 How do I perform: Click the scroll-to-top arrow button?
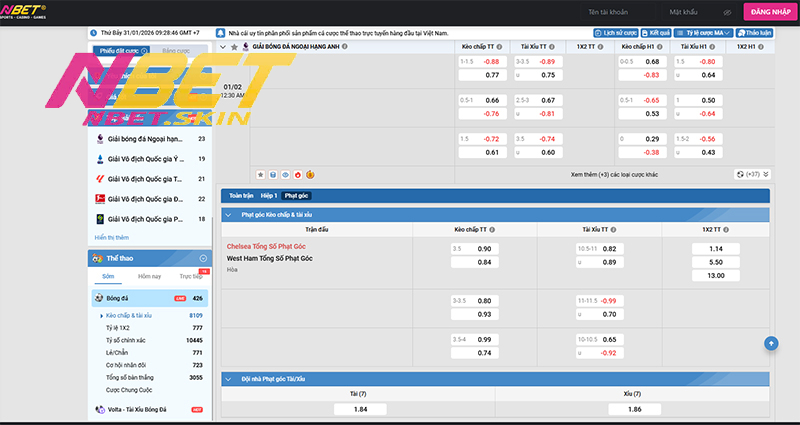click(x=771, y=343)
